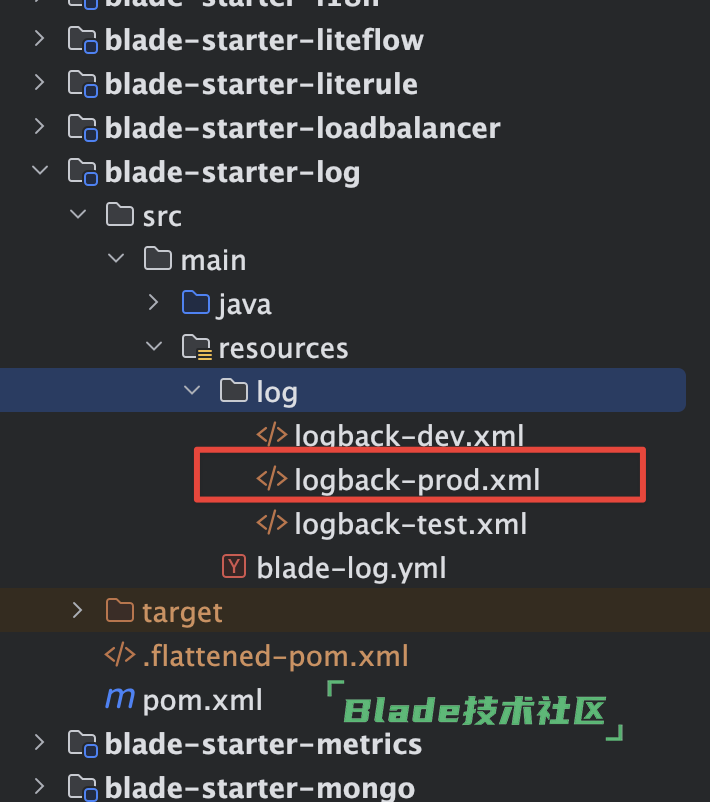Click the blade-starter-log module folder icon

83,172
